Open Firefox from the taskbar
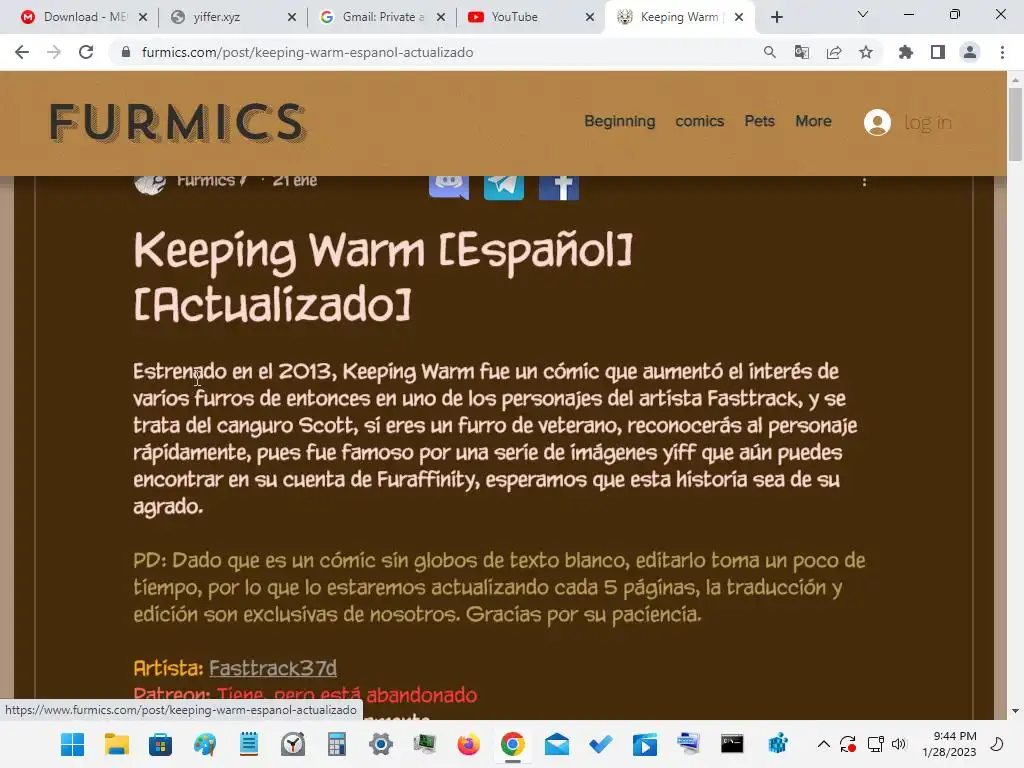Viewport: 1024px width, 768px height. point(468,744)
